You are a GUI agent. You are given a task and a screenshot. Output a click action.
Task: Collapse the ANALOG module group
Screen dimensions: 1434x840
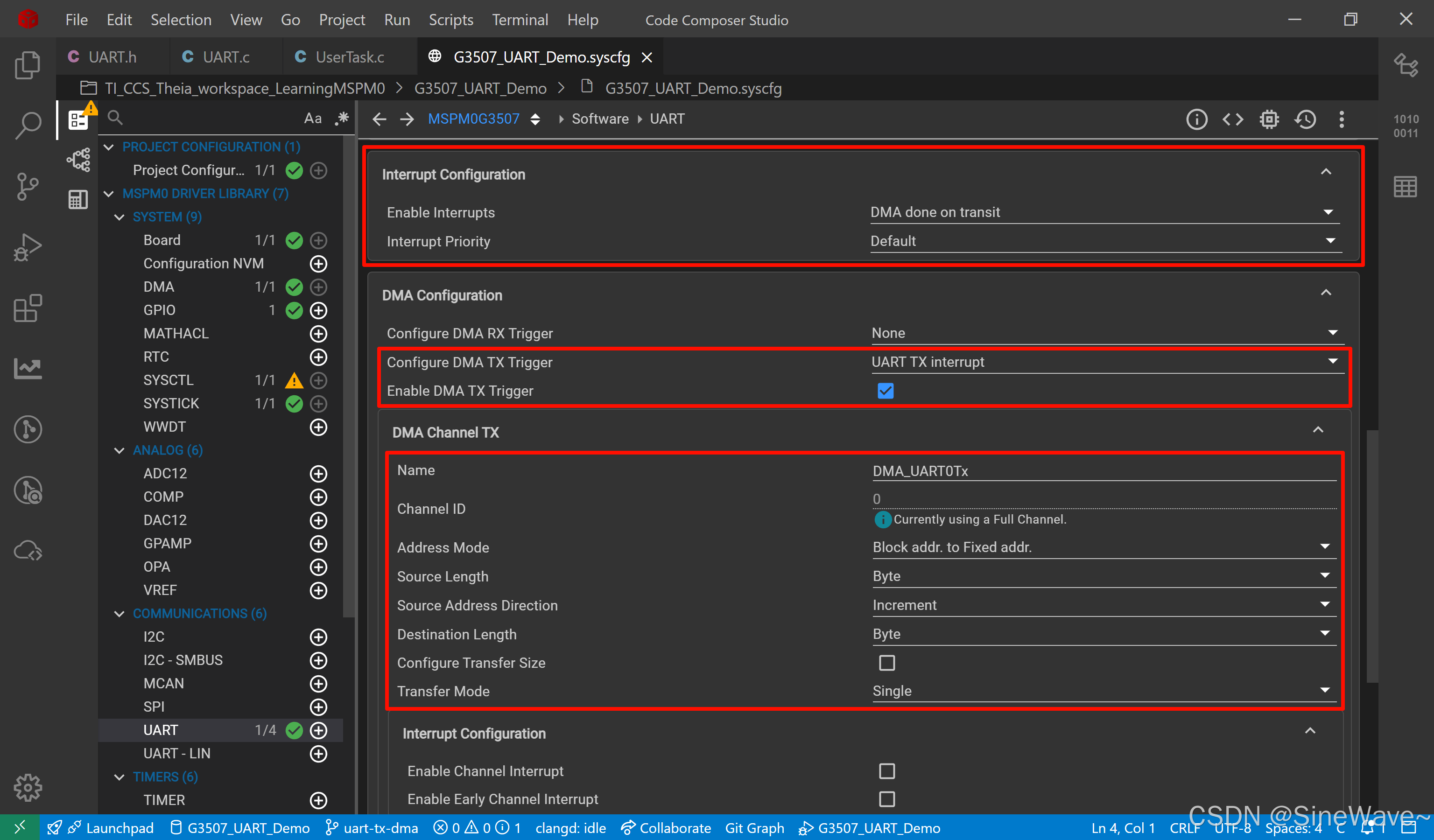(119, 450)
